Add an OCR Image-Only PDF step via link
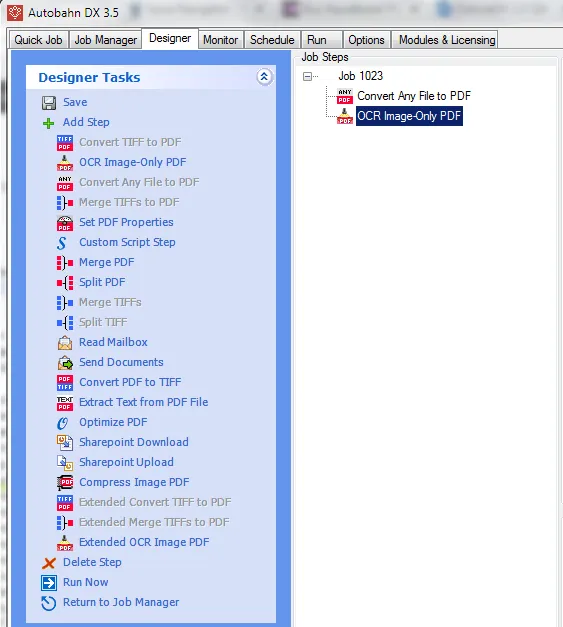563x627 pixels. point(133,162)
